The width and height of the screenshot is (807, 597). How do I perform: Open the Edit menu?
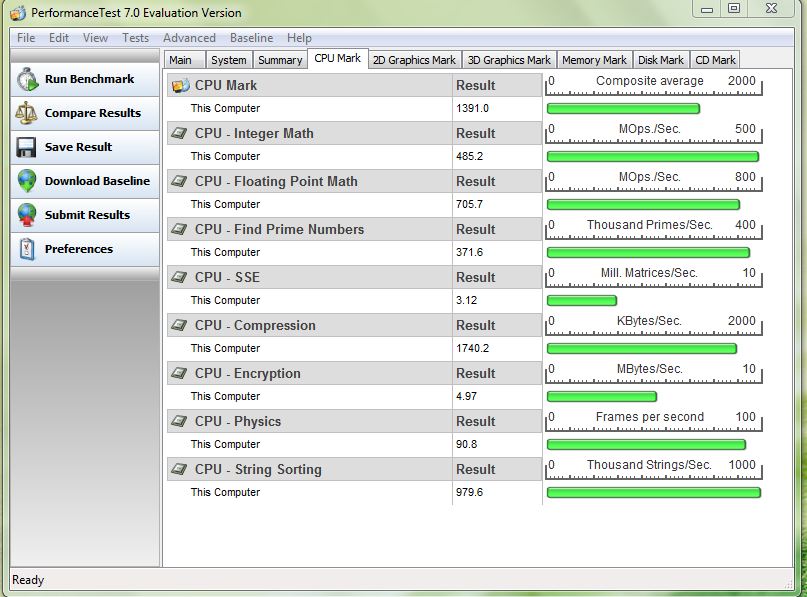pos(59,38)
